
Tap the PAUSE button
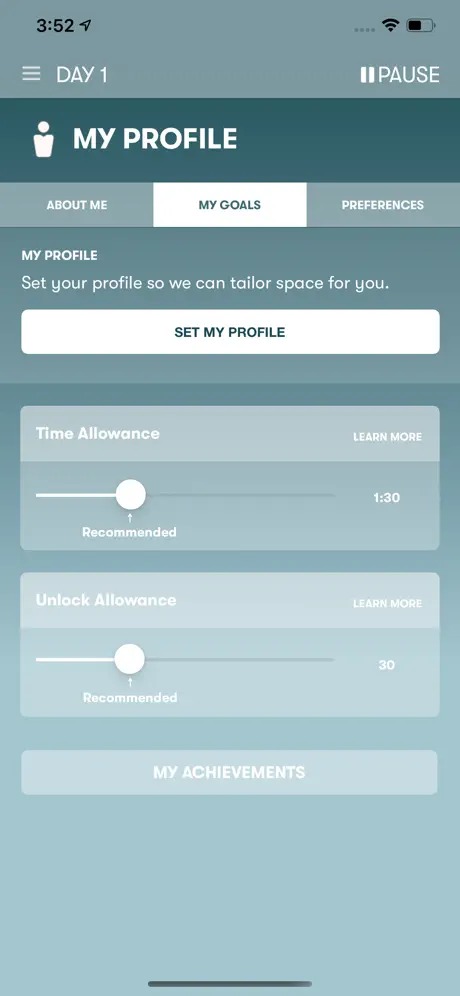[x=400, y=75]
